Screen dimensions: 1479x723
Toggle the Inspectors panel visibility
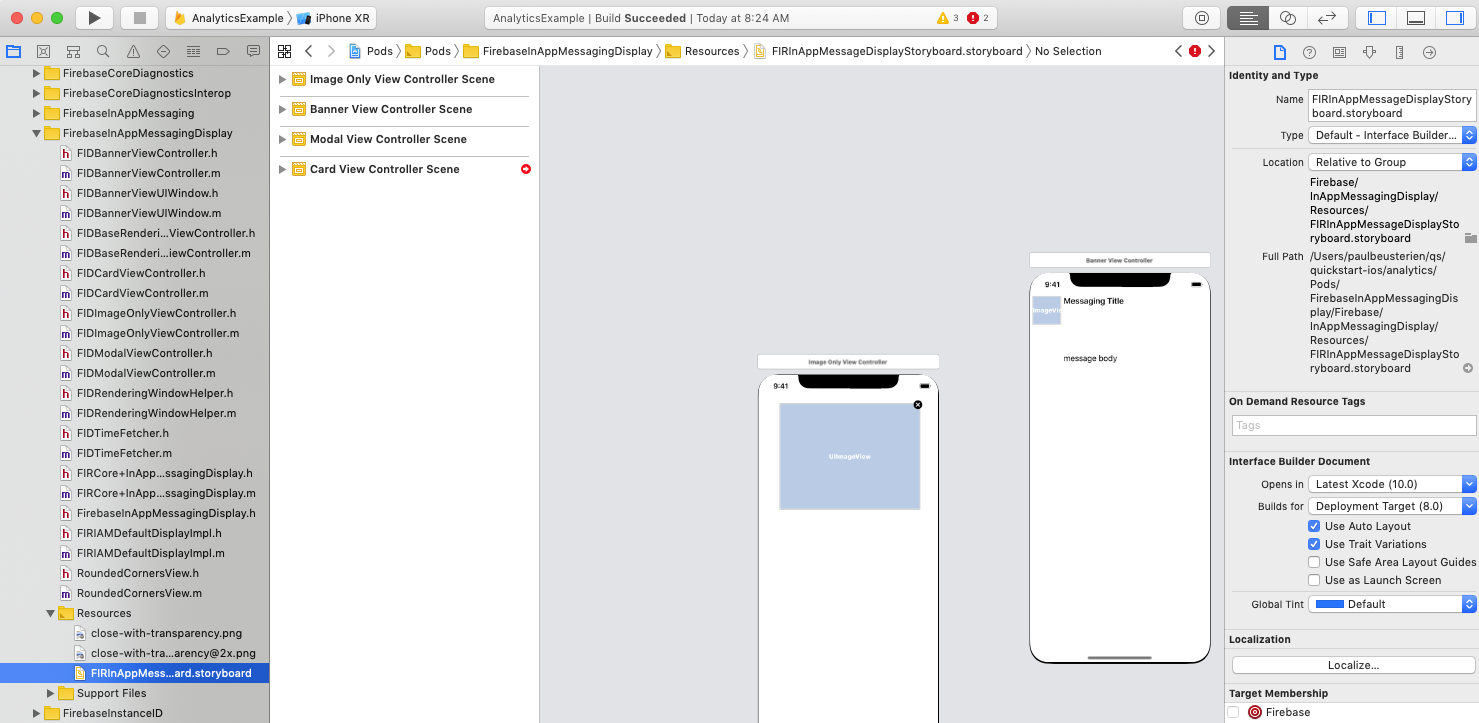[x=1454, y=18]
